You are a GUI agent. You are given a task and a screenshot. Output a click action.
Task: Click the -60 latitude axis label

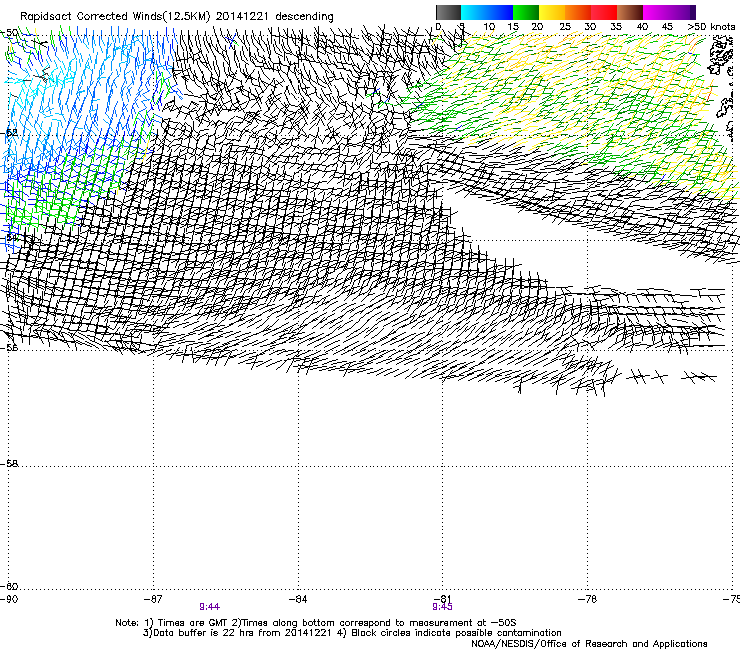click(x=9, y=587)
